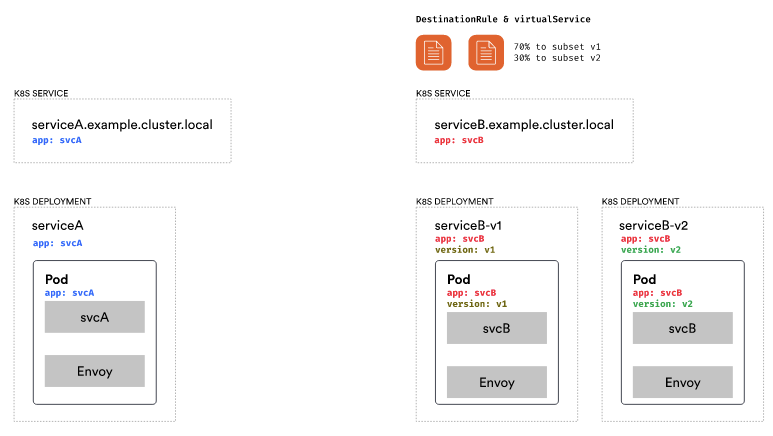Click the blue app: svcA label under serviceA.example.cluster.local
The height and width of the screenshot is (436, 773).
coord(57,141)
